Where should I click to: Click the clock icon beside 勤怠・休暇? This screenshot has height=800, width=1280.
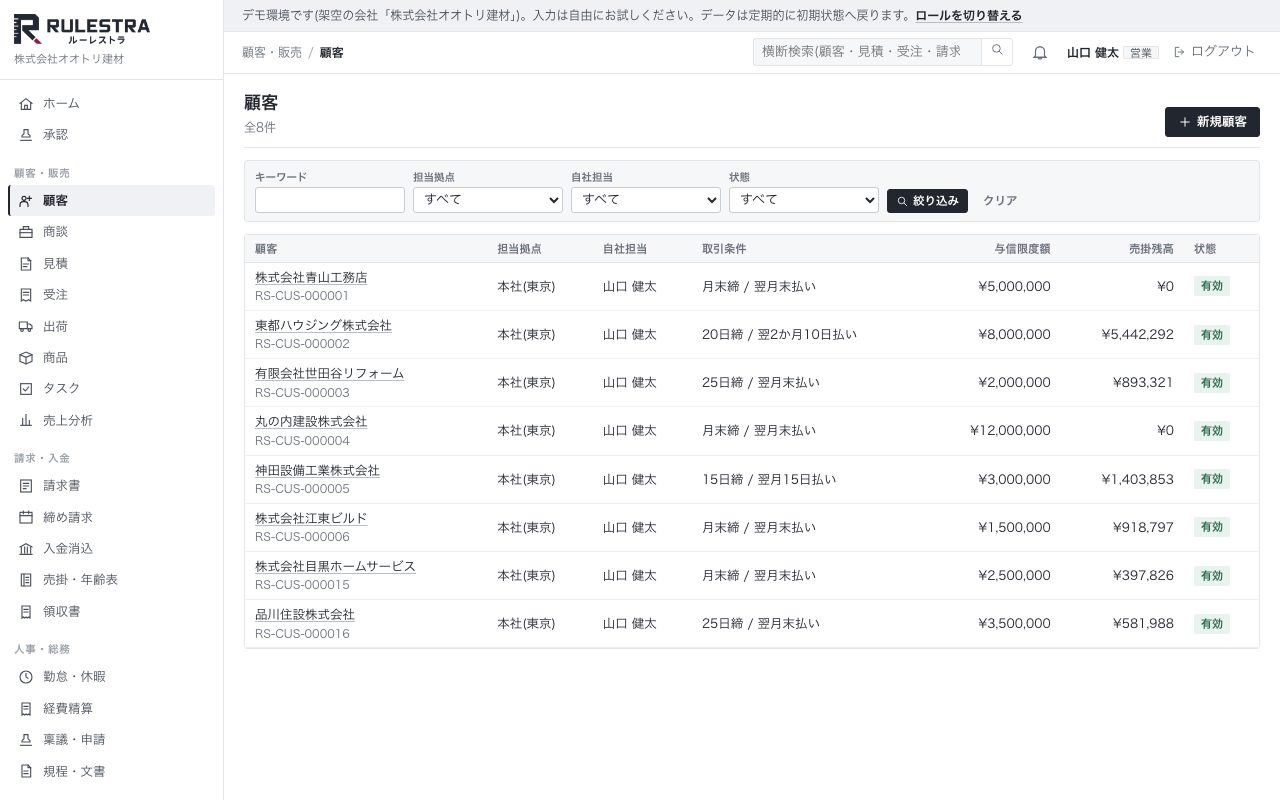click(26, 677)
